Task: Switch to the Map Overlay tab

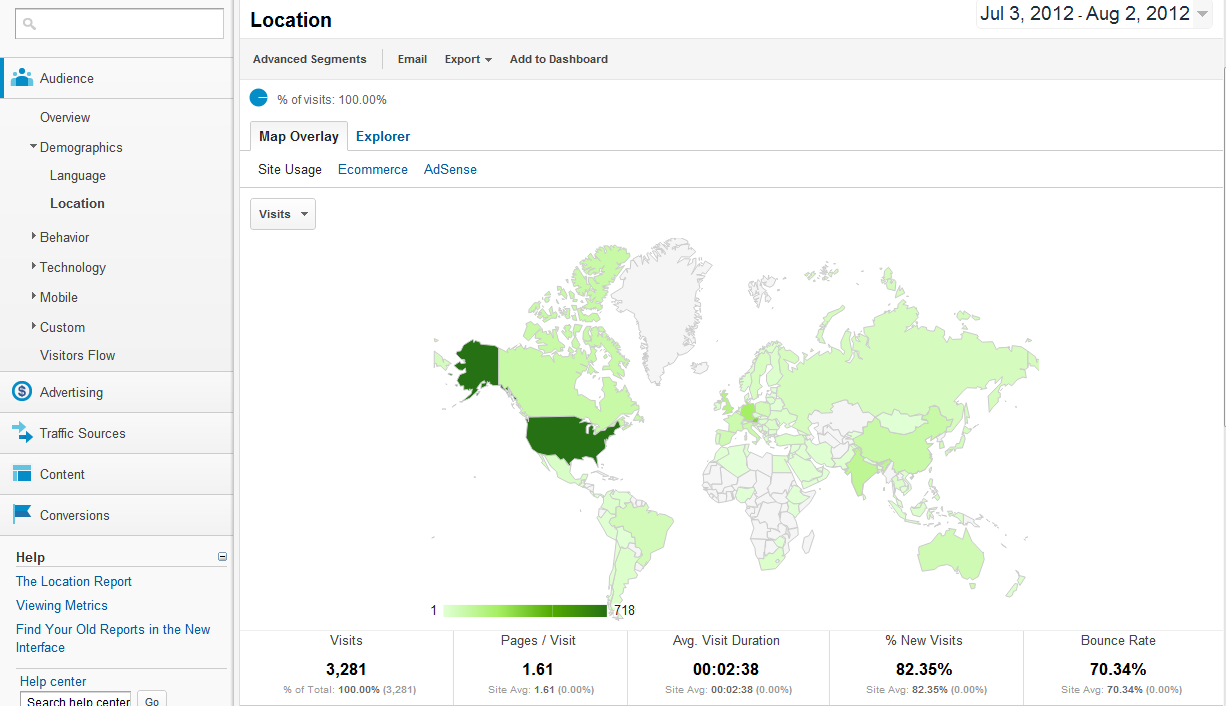Action: [299, 136]
